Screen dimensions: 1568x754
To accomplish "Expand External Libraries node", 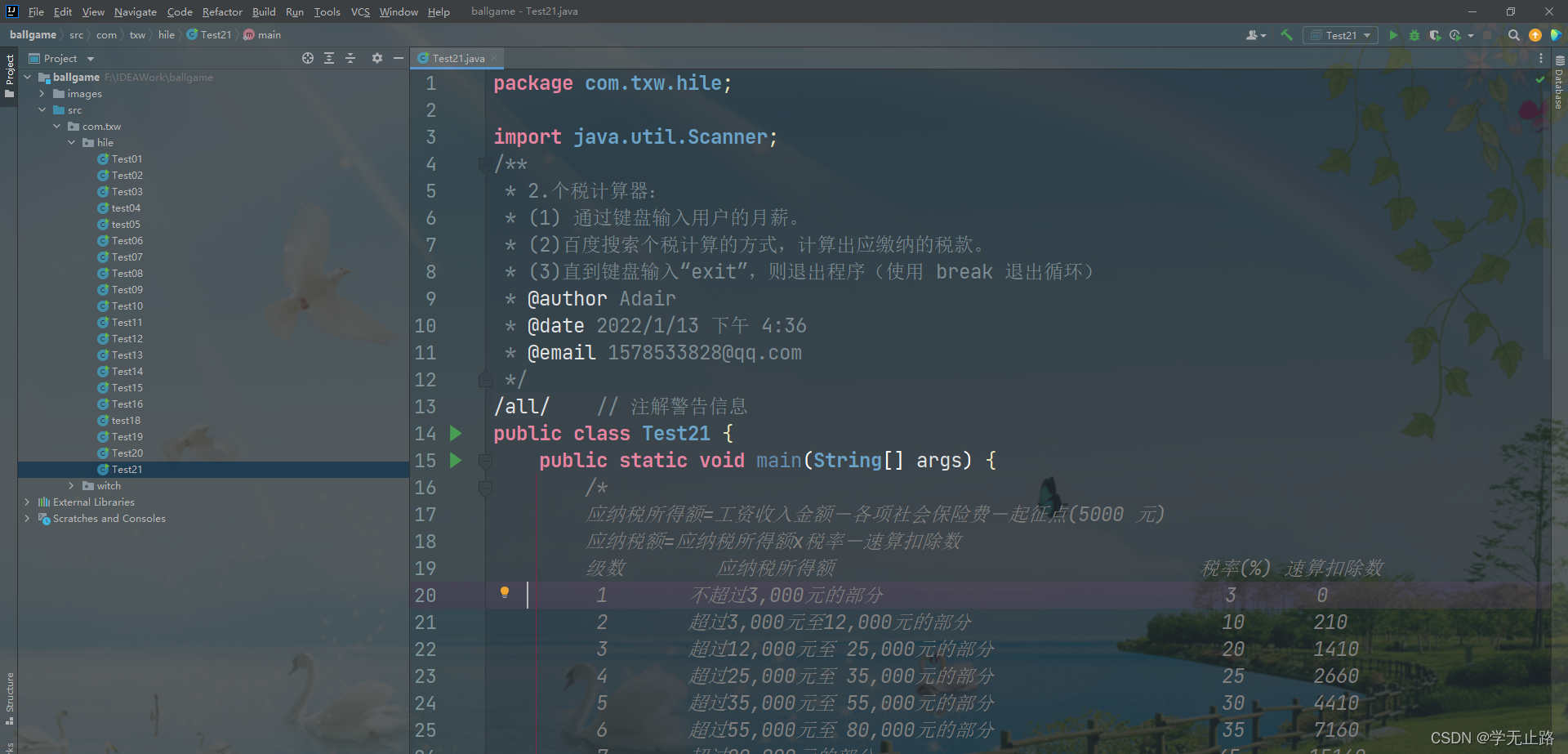I will pos(27,502).
